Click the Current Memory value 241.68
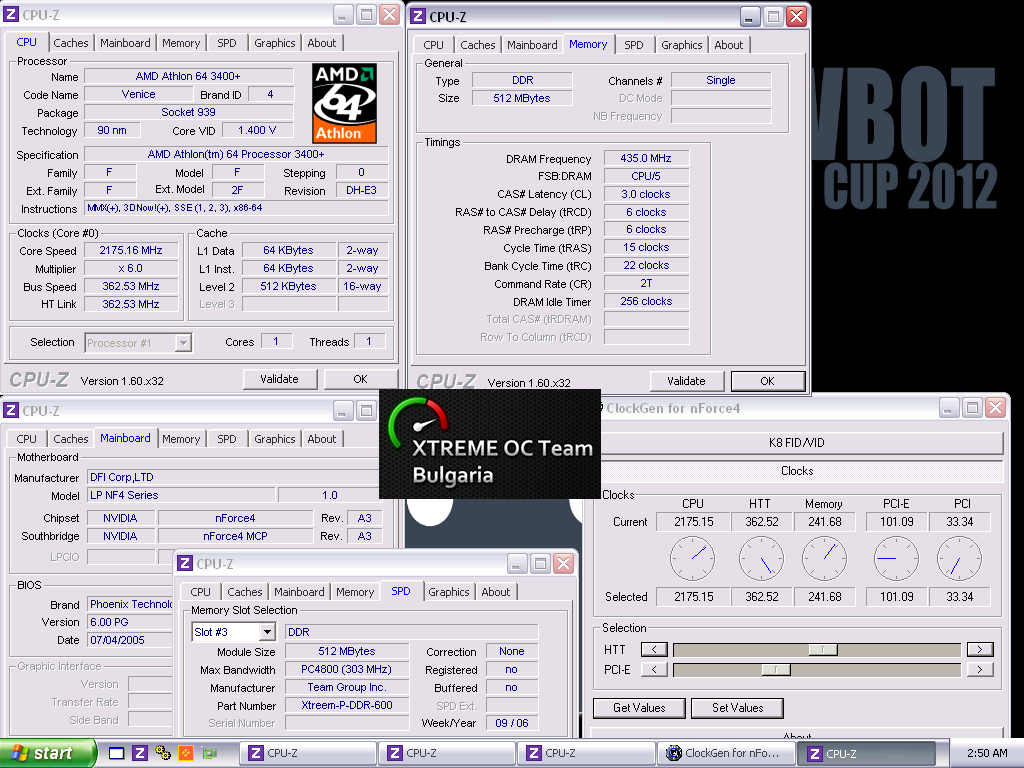The height and width of the screenshot is (768, 1024). tap(824, 522)
